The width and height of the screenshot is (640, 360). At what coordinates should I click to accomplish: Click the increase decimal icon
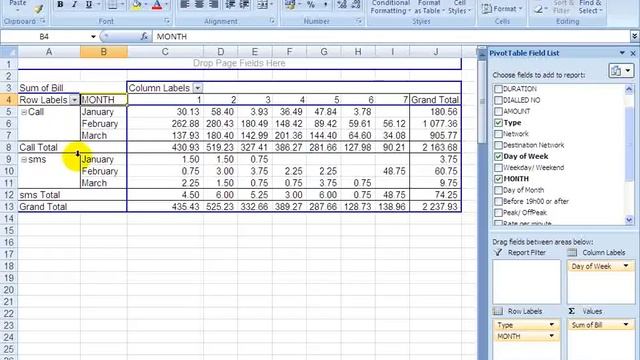(x=342, y=4)
